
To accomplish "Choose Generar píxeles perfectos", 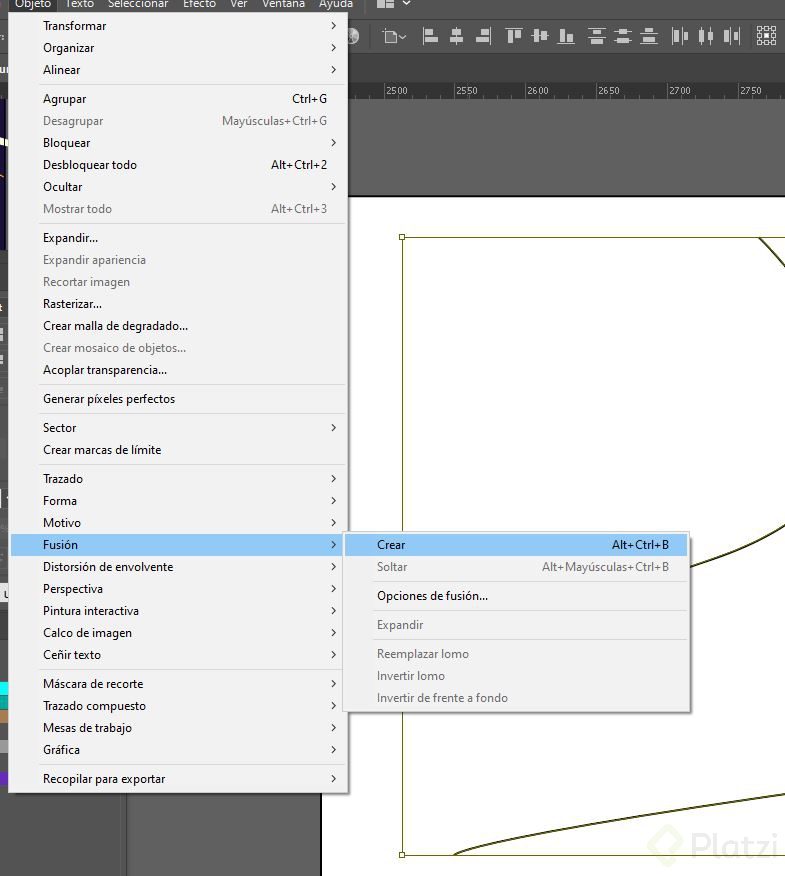I will pos(179,399).
